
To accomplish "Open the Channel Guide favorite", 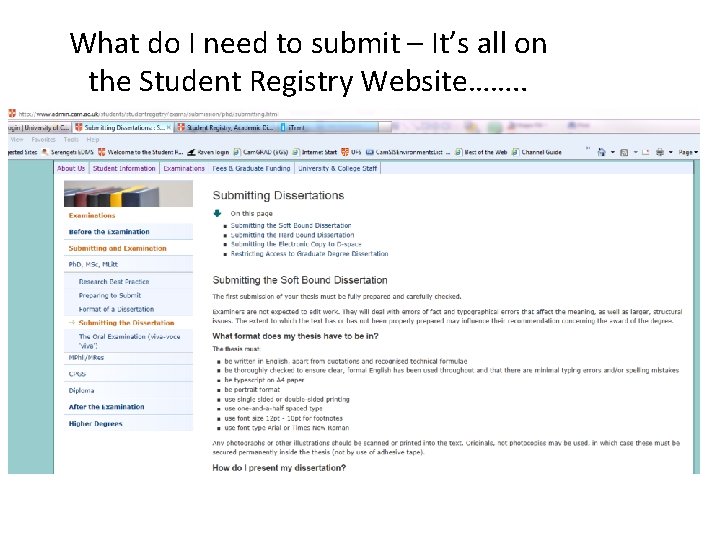I will 536,152.
